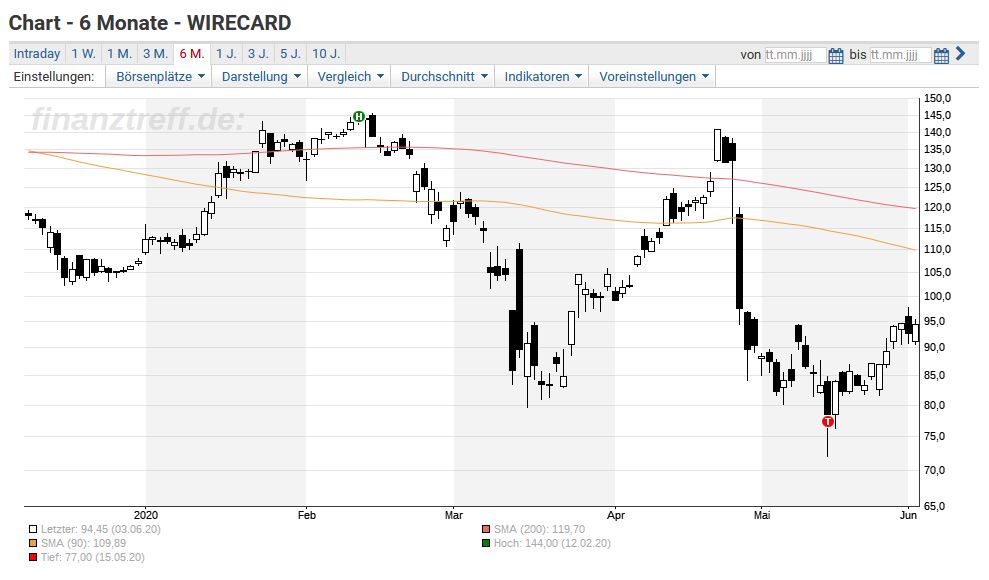Click the 'Einstellungen:' label
The height and width of the screenshot is (580, 989).
click(54, 76)
